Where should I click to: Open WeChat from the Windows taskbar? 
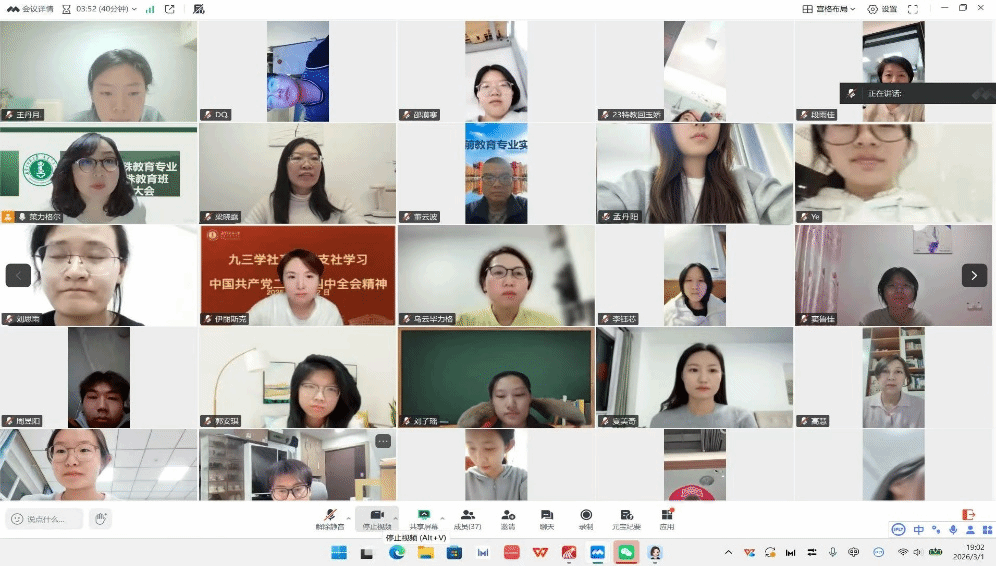(626, 552)
